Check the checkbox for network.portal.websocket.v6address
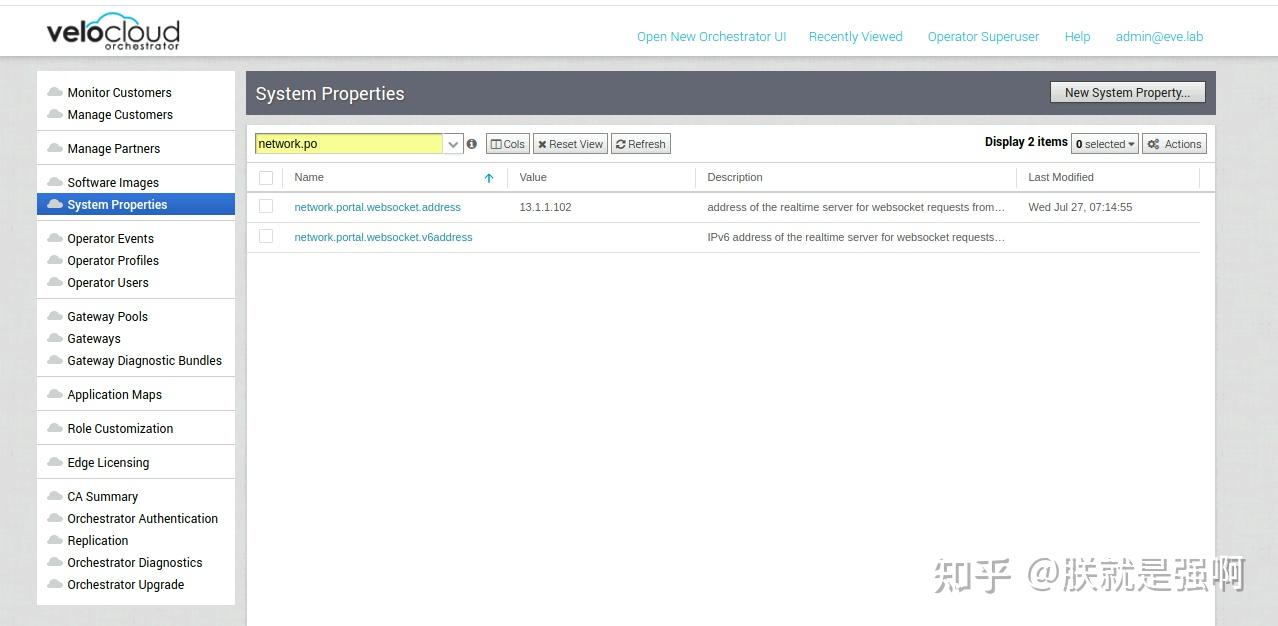The height and width of the screenshot is (626, 1278). coord(265,237)
